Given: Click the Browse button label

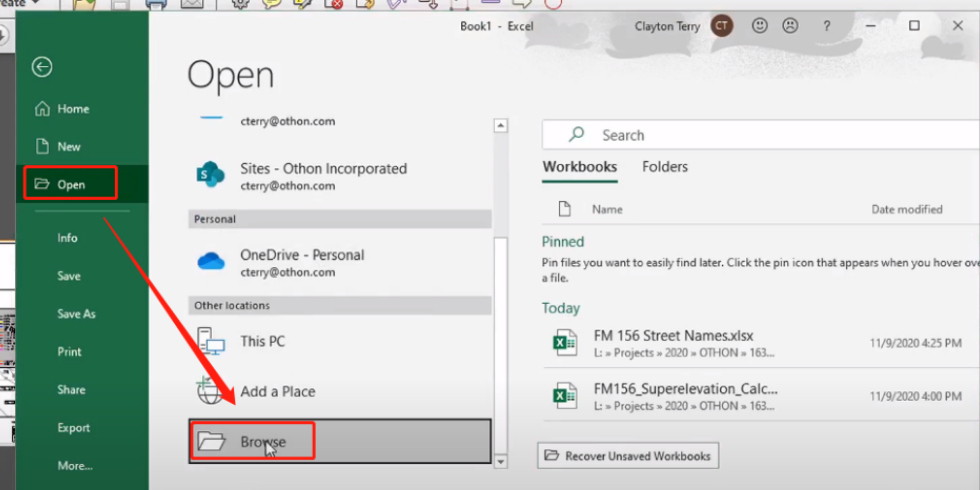Looking at the screenshot, I should [x=263, y=442].
